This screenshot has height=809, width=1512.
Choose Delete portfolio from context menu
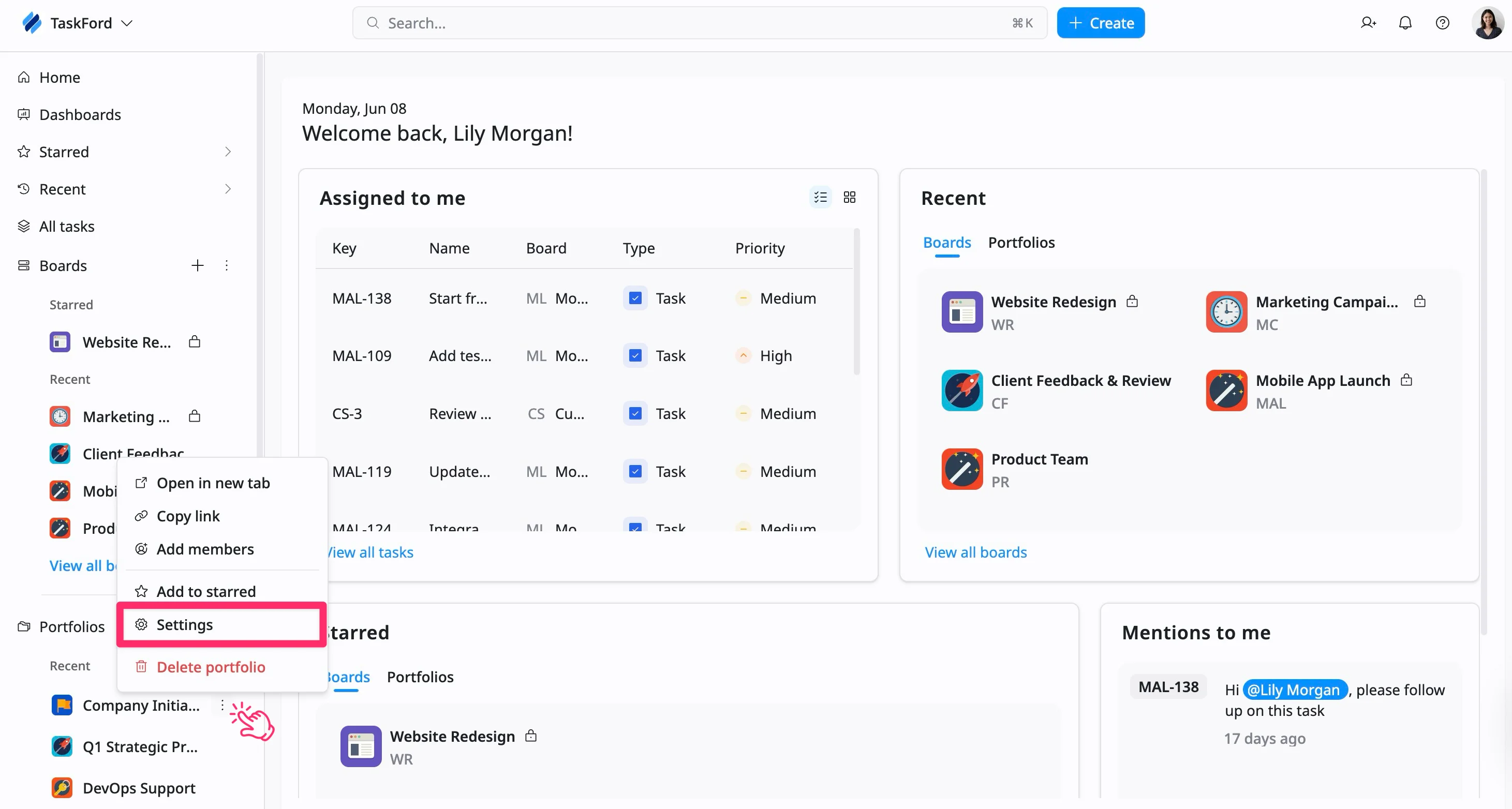[x=222, y=667]
